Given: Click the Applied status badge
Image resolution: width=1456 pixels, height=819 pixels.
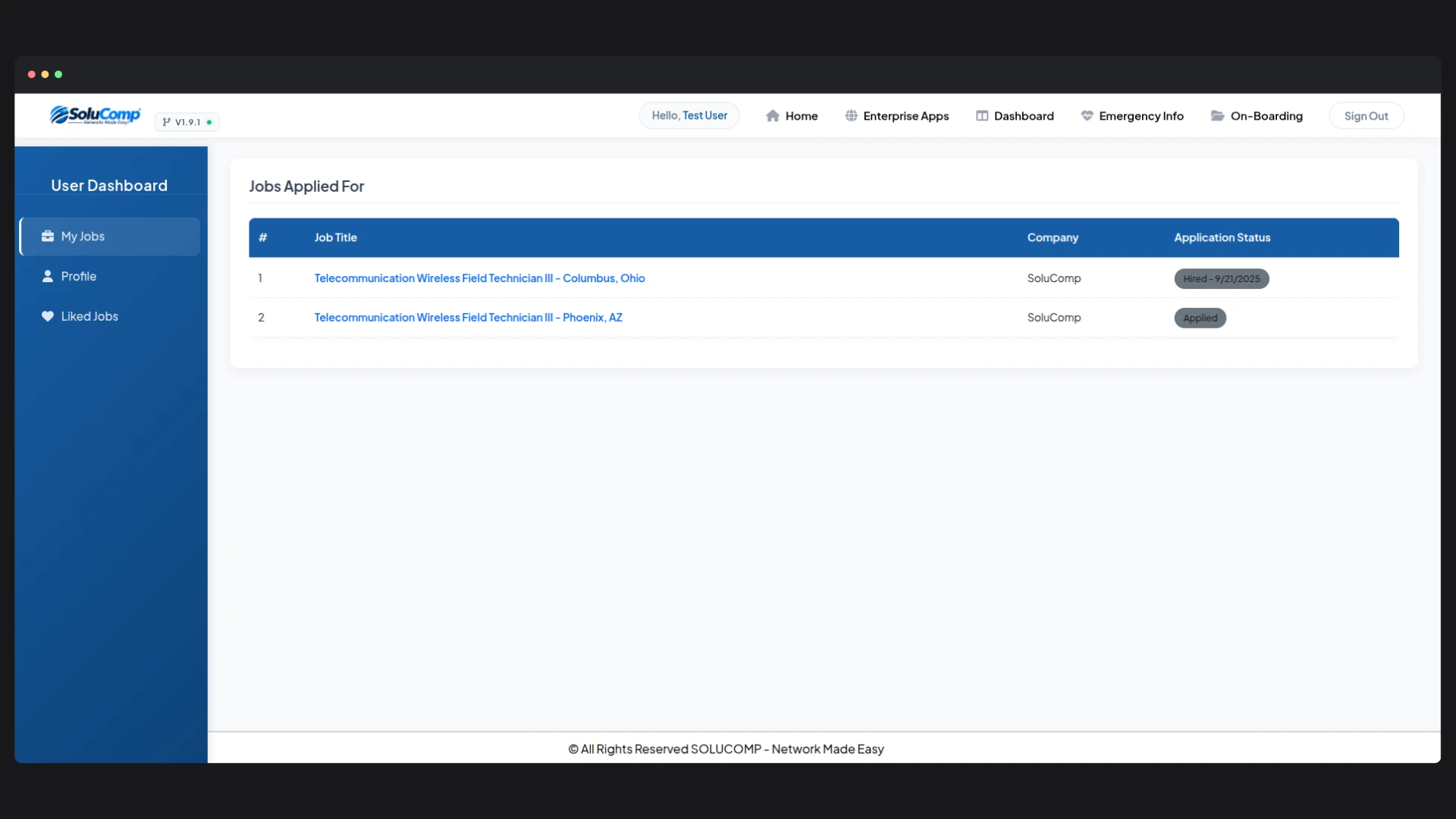Looking at the screenshot, I should pyautogui.click(x=1200, y=318).
